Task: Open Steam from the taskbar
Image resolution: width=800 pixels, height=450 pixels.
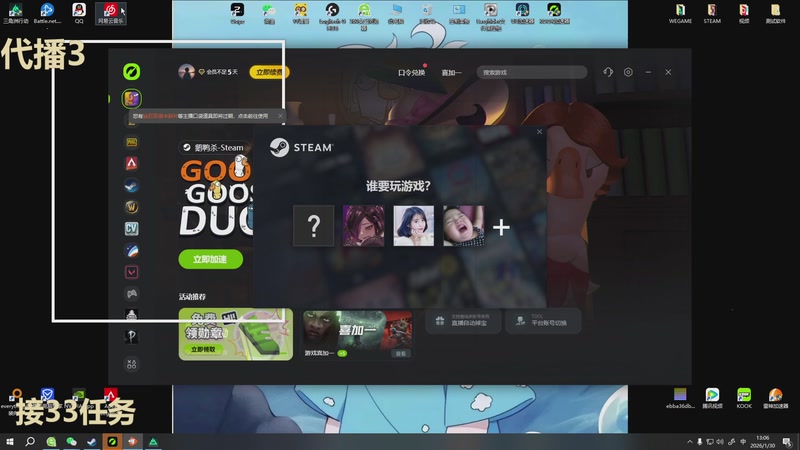Action: coord(92,441)
